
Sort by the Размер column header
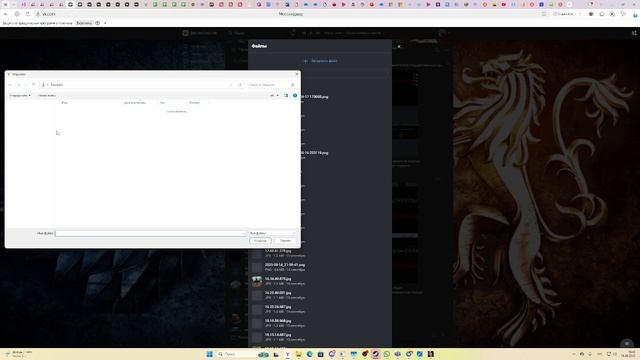[195, 103]
